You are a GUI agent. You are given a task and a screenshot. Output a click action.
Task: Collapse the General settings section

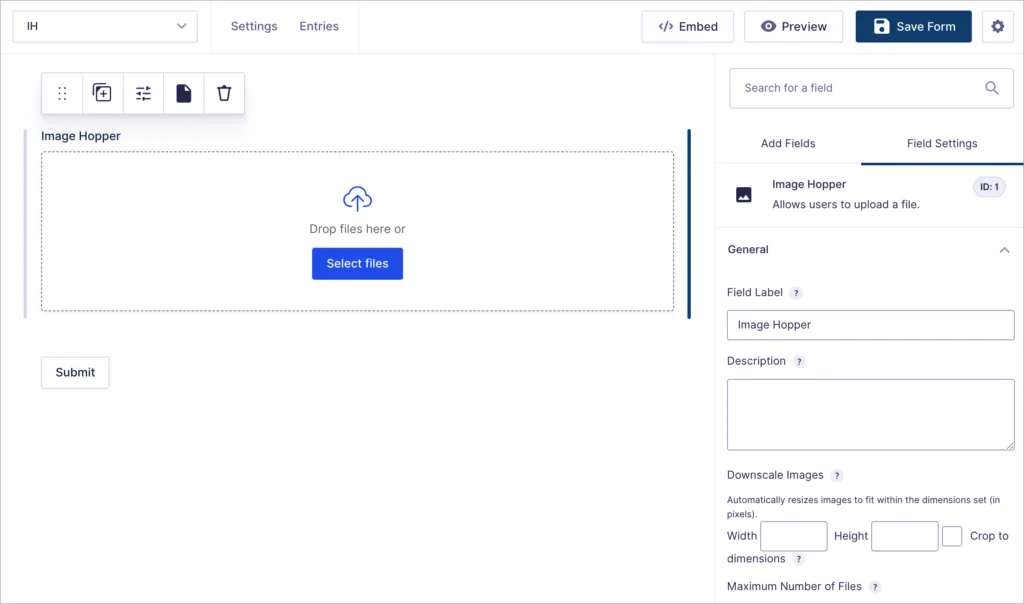point(1004,250)
